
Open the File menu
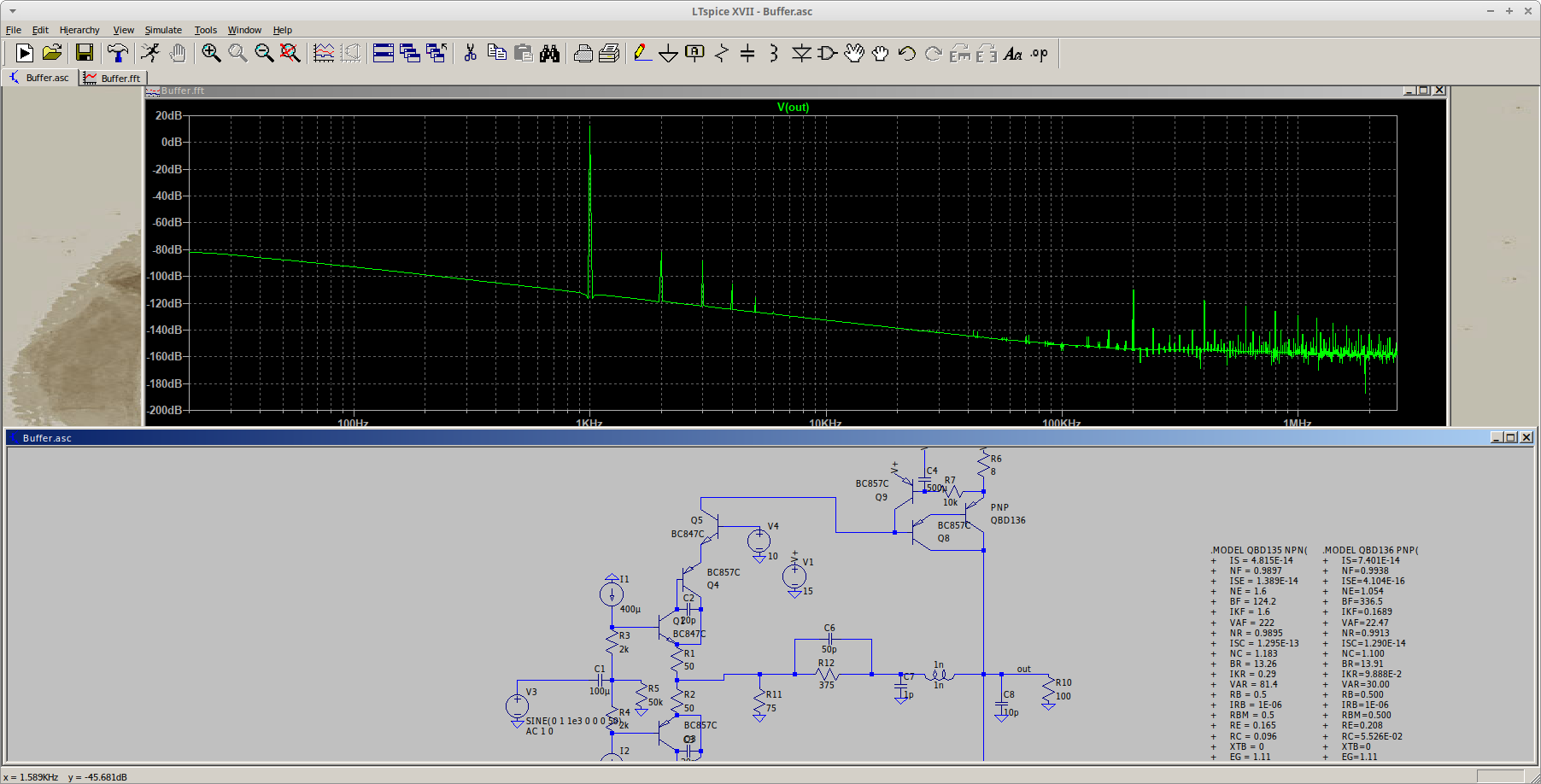[x=14, y=30]
